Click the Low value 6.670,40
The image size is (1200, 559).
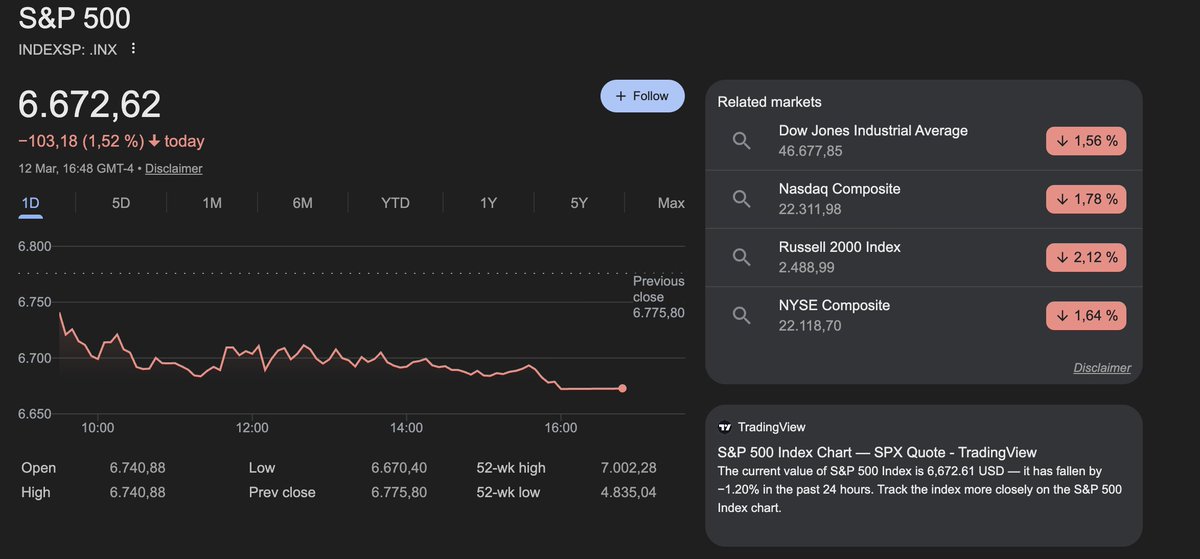click(x=399, y=468)
